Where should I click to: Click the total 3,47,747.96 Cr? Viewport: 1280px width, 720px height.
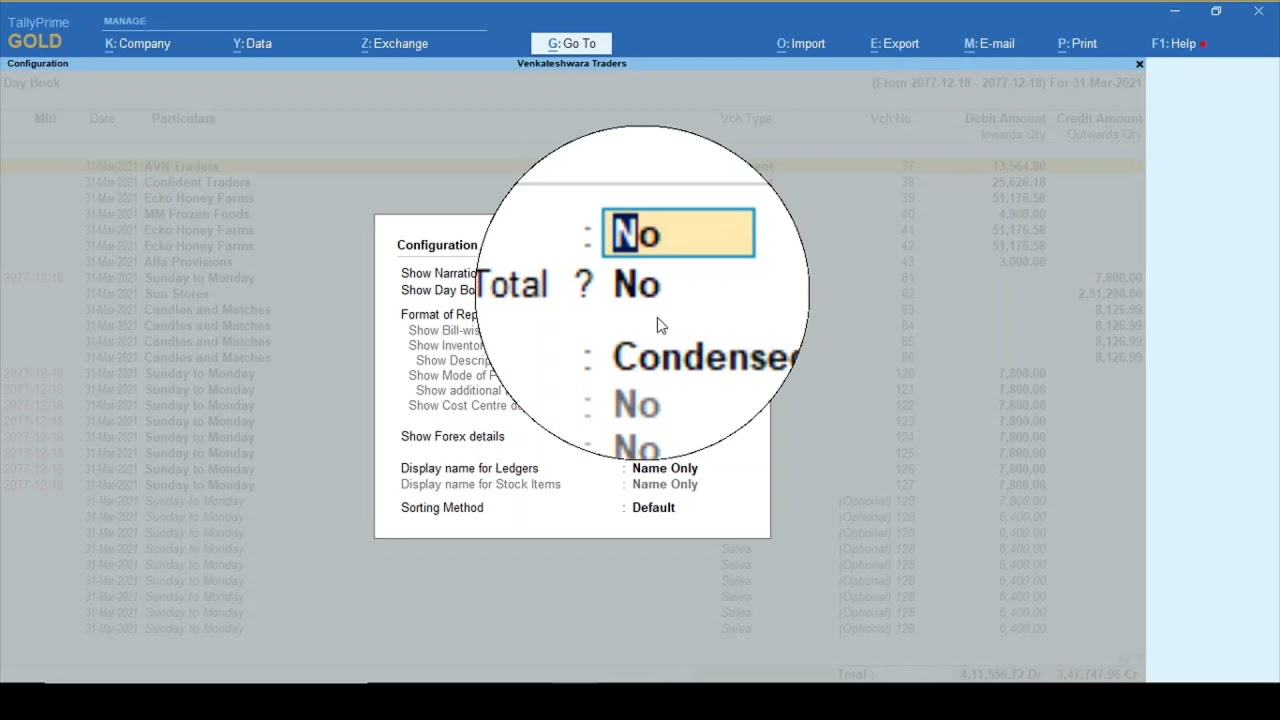click(x=1098, y=674)
